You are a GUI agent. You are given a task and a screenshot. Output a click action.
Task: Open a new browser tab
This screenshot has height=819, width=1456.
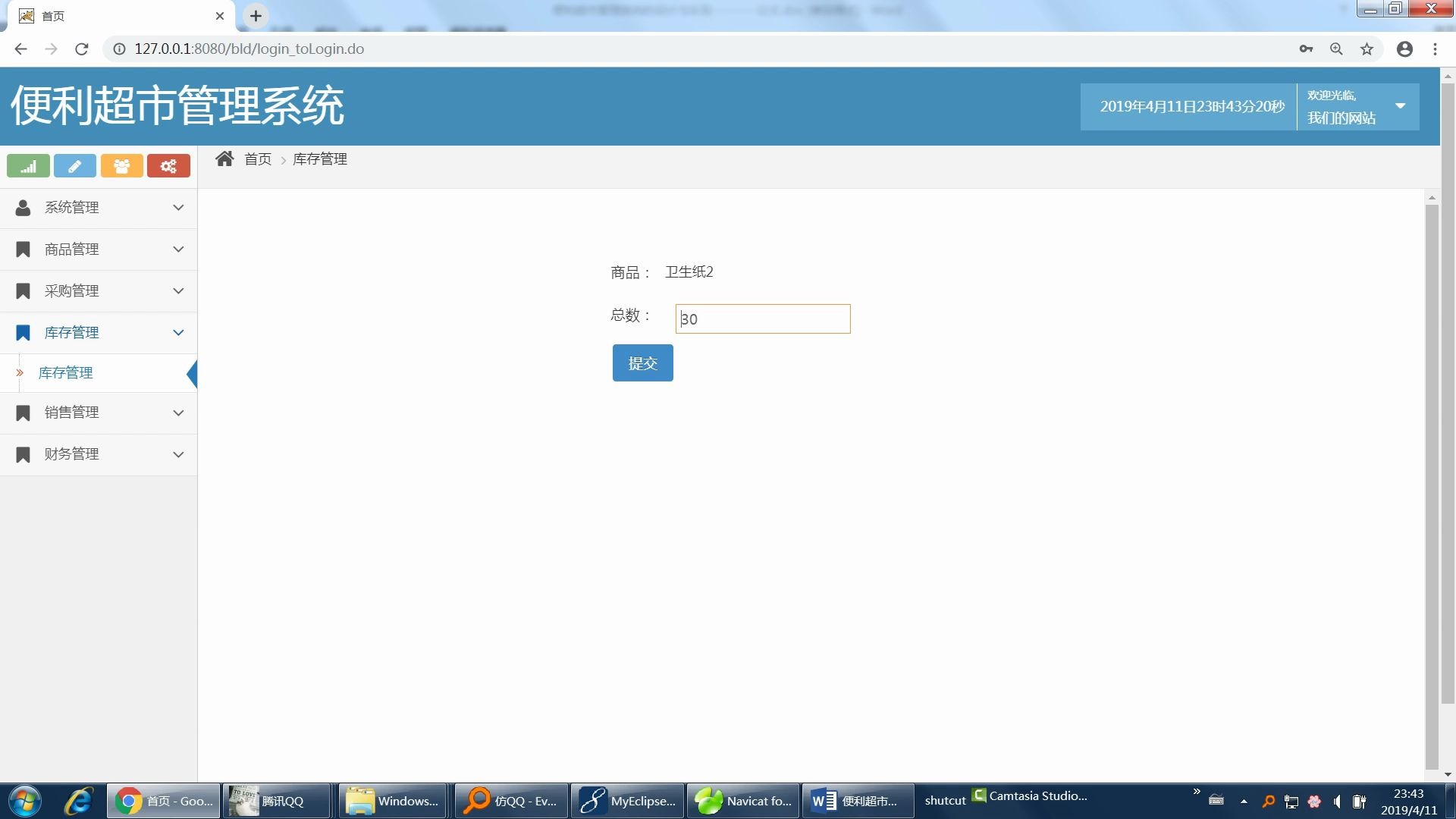[256, 15]
